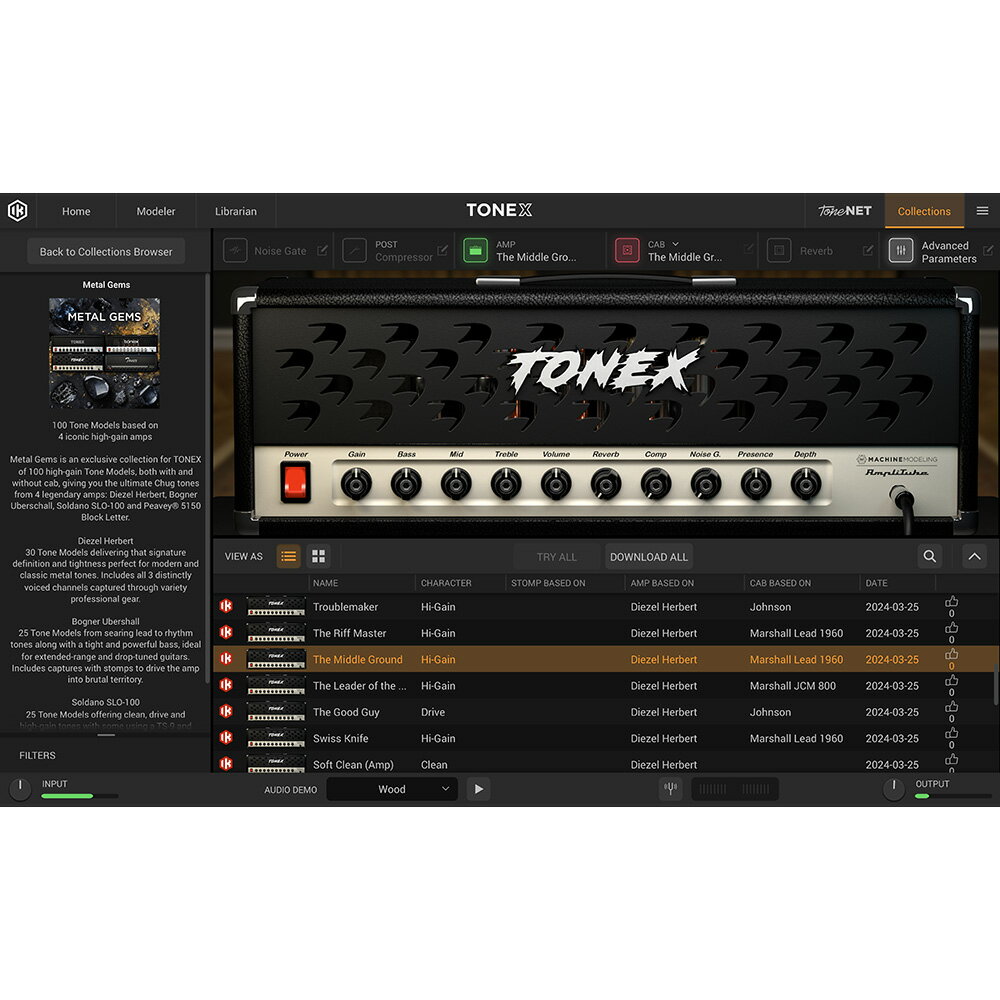Click the TRY ALL button
The width and height of the screenshot is (1000, 1000).
click(556, 557)
